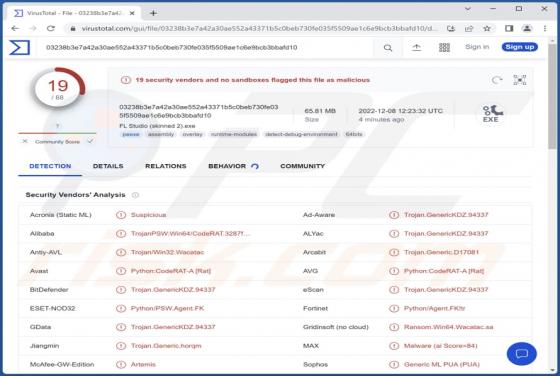Screen dimensions: 560x376
Task: Vote down with community score X
Action: [x=25, y=141]
